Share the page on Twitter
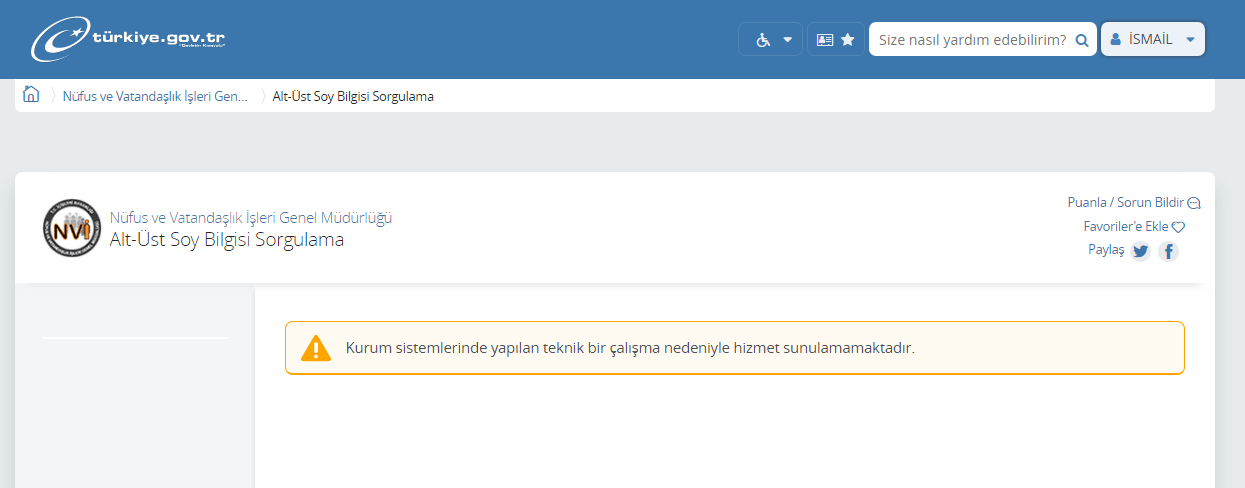This screenshot has height=488, width=1245. (x=1140, y=252)
